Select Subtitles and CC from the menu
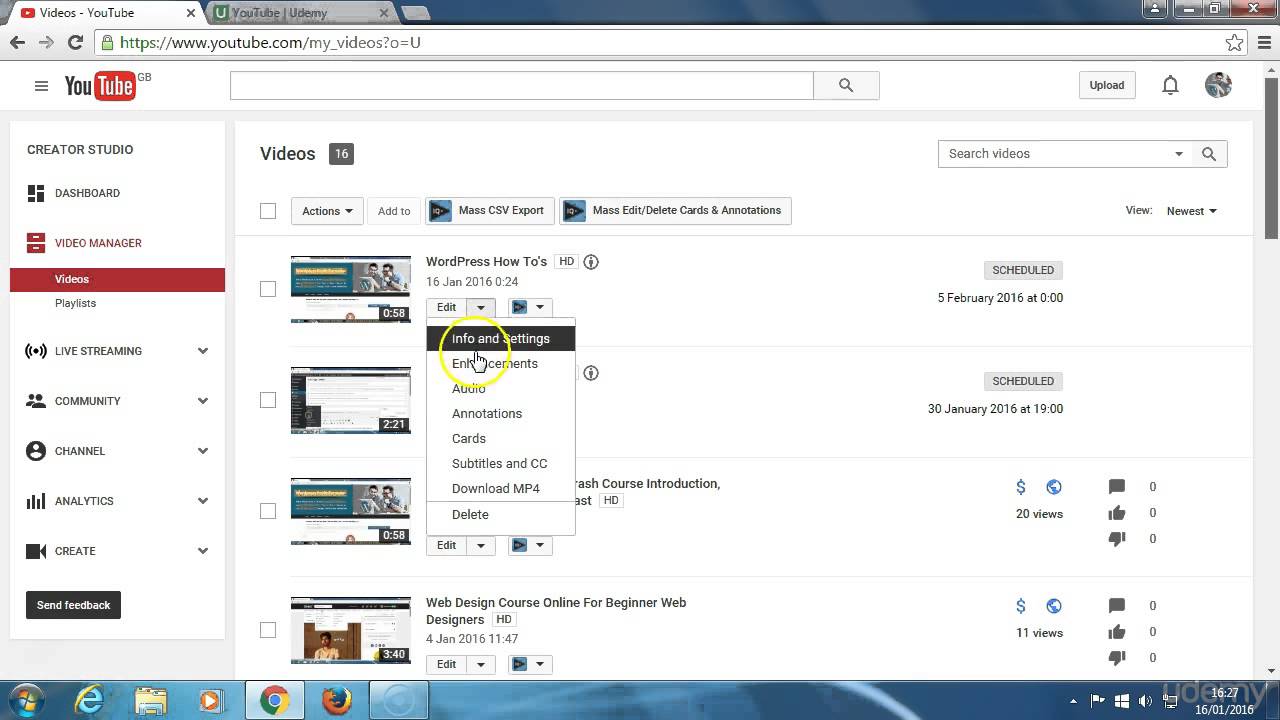The height and width of the screenshot is (720, 1280). tap(500, 463)
